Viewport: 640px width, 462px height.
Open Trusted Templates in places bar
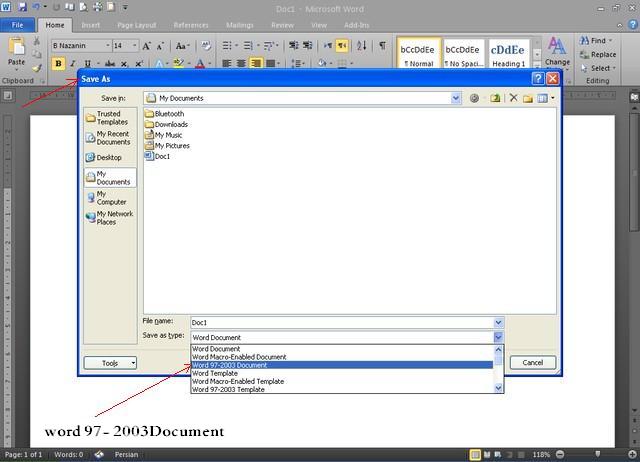(109, 118)
